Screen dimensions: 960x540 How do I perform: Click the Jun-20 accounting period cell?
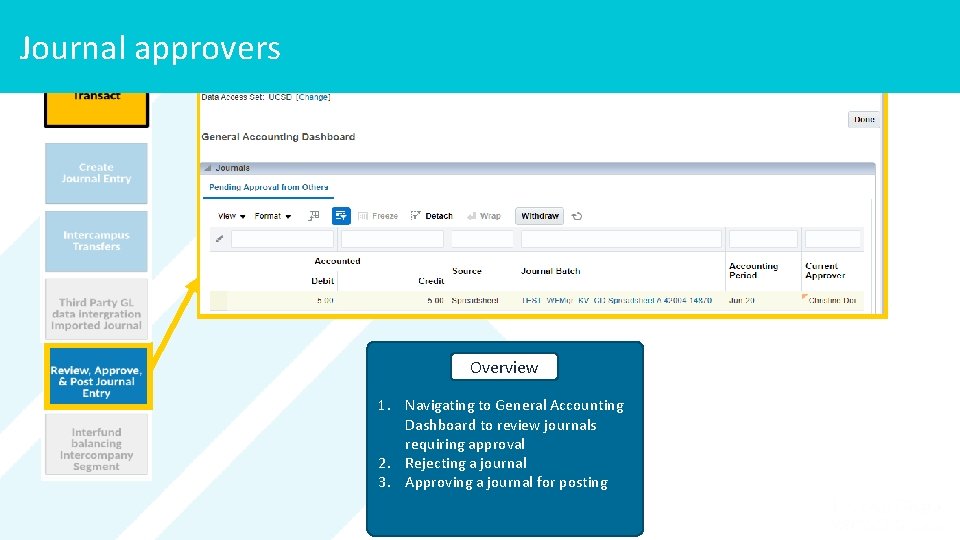pyautogui.click(x=741, y=301)
